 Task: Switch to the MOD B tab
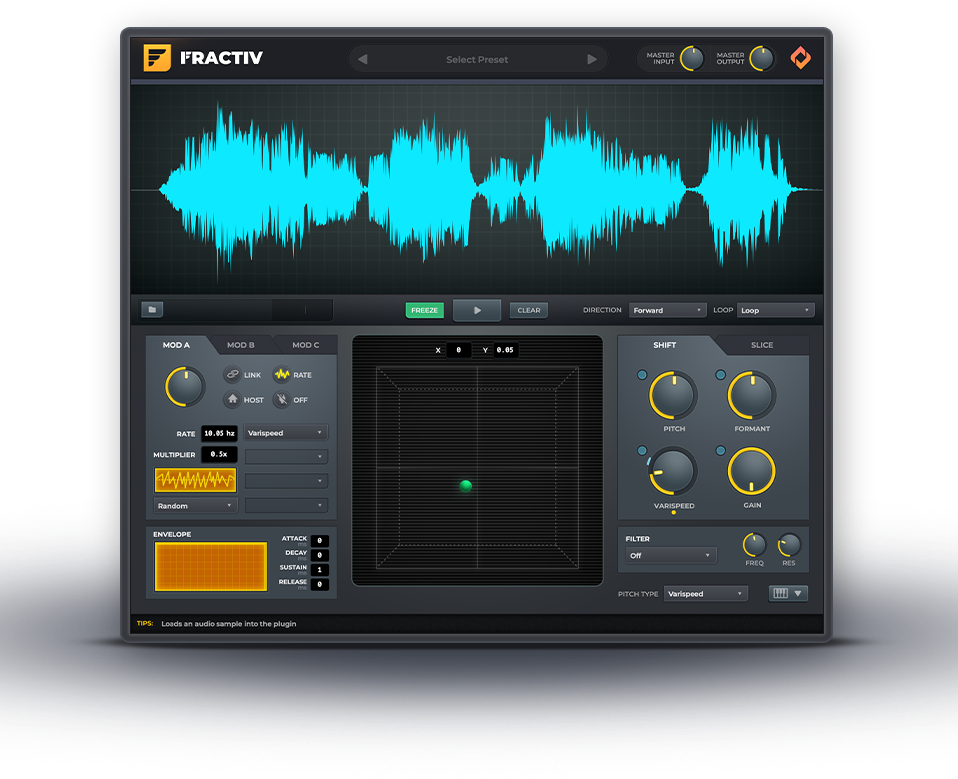coord(240,344)
